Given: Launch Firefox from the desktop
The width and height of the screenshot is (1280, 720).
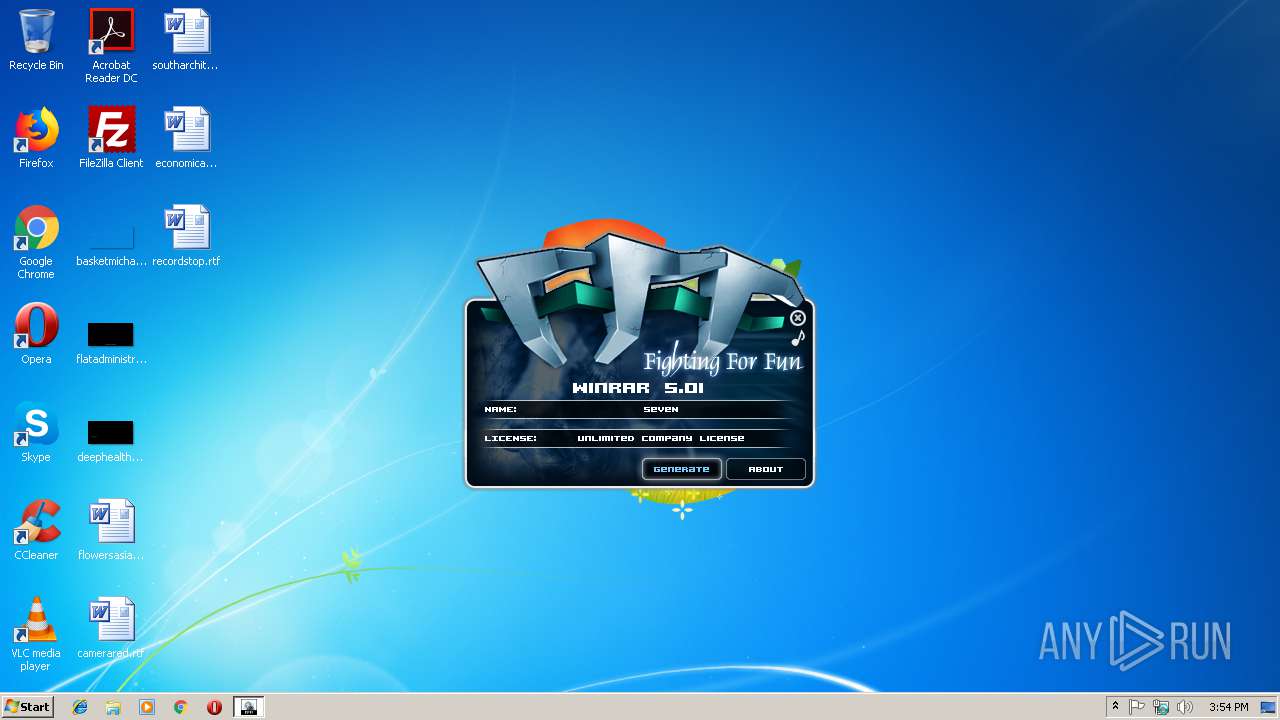Looking at the screenshot, I should pos(36,138).
